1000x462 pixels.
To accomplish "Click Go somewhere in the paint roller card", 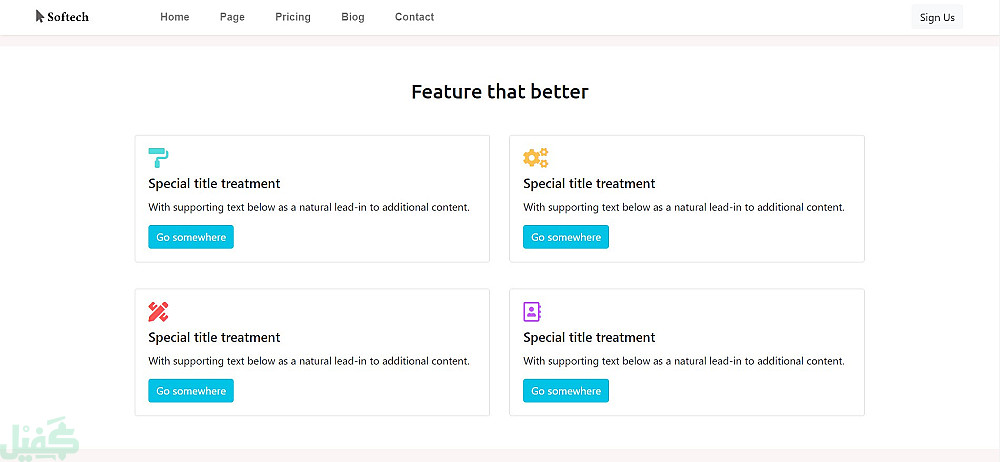I will click(x=191, y=237).
